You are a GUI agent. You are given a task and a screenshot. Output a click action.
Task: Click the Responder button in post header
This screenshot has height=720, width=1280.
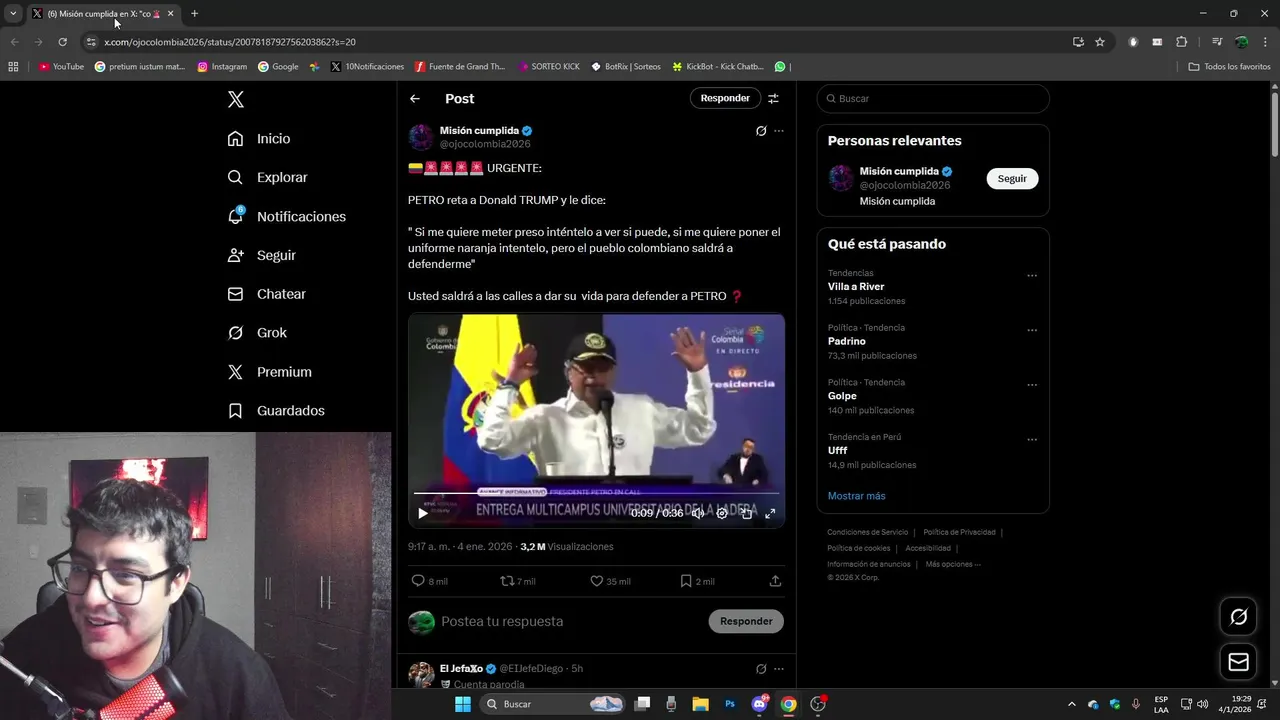coord(725,98)
